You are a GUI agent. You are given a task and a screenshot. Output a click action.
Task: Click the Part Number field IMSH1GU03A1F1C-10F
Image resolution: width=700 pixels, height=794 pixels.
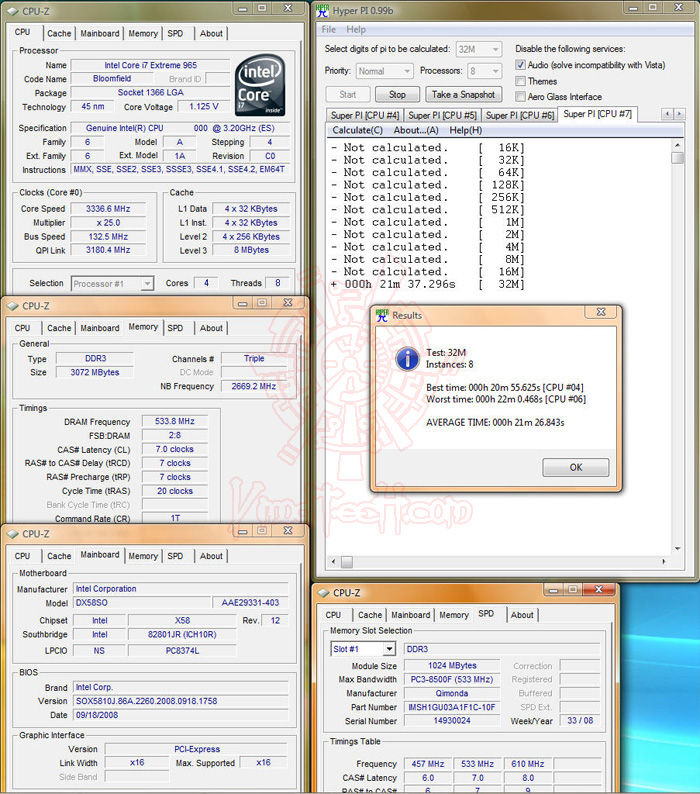(452, 707)
